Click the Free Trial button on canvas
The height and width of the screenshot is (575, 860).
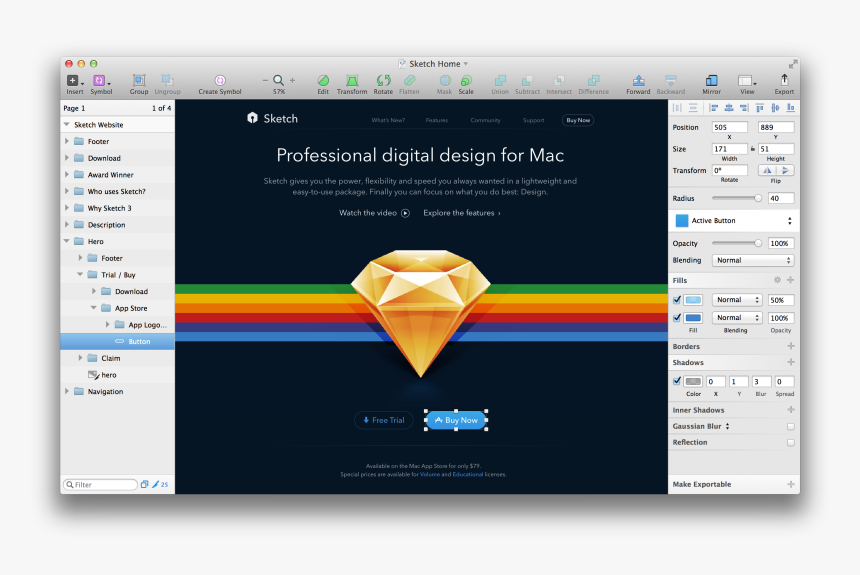pyautogui.click(x=384, y=420)
